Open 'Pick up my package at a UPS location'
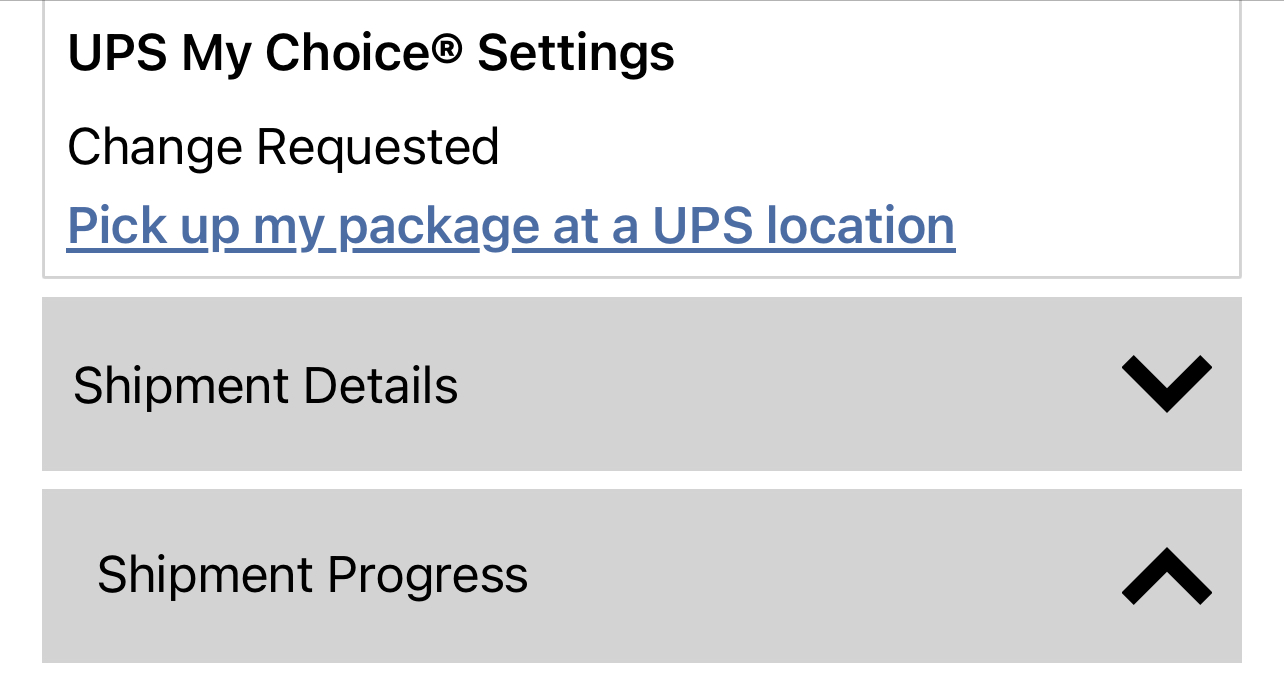 click(x=510, y=226)
